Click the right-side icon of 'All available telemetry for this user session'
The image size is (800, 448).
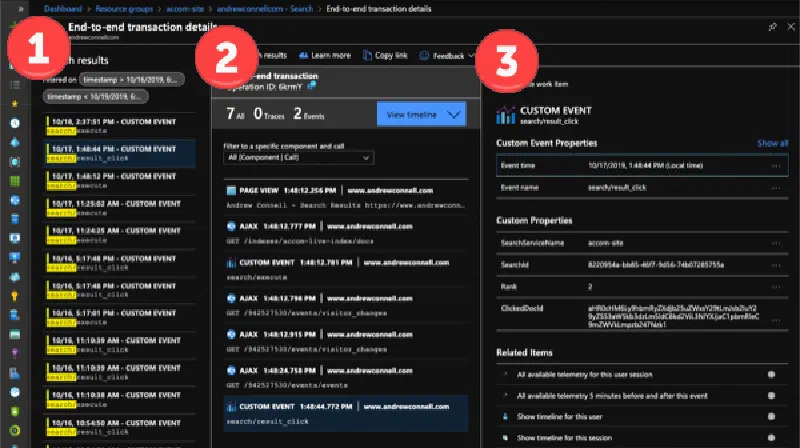pos(771,375)
